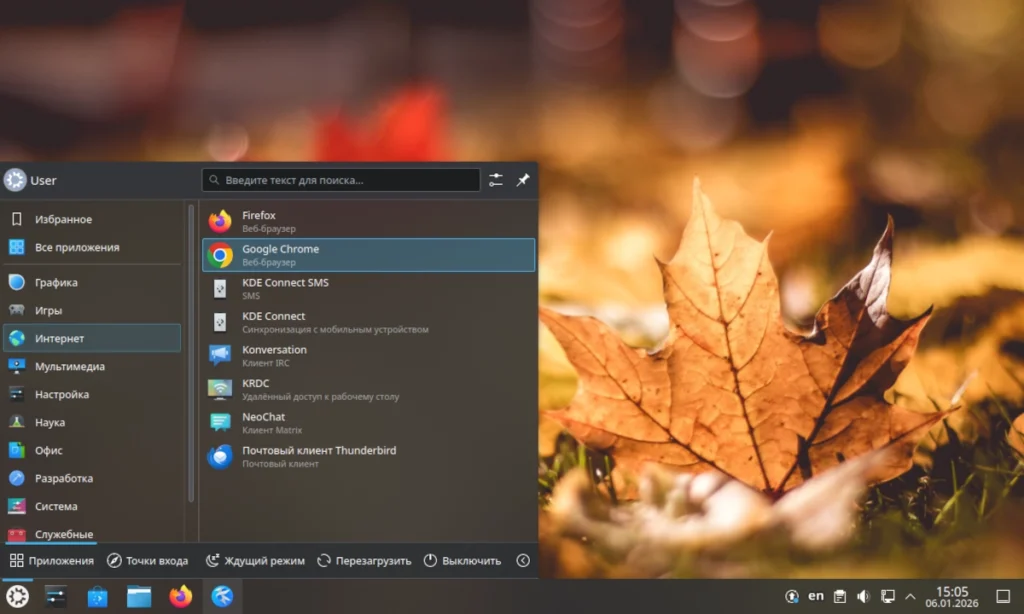Click show desktop button
Image resolution: width=1024 pixels, height=614 pixels.
[x=1003, y=596]
